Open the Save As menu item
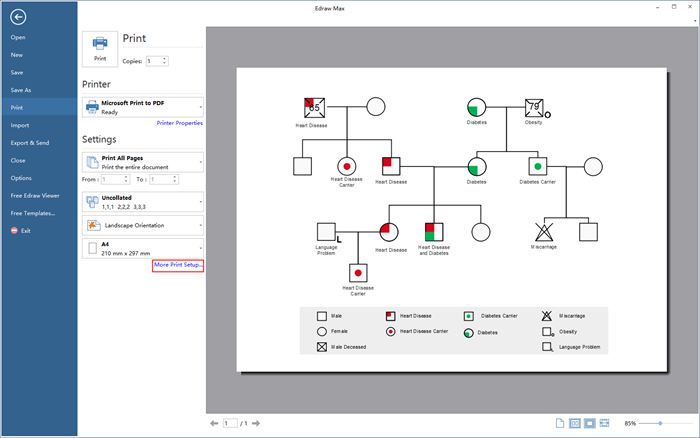The width and height of the screenshot is (700, 438). click(x=21, y=90)
